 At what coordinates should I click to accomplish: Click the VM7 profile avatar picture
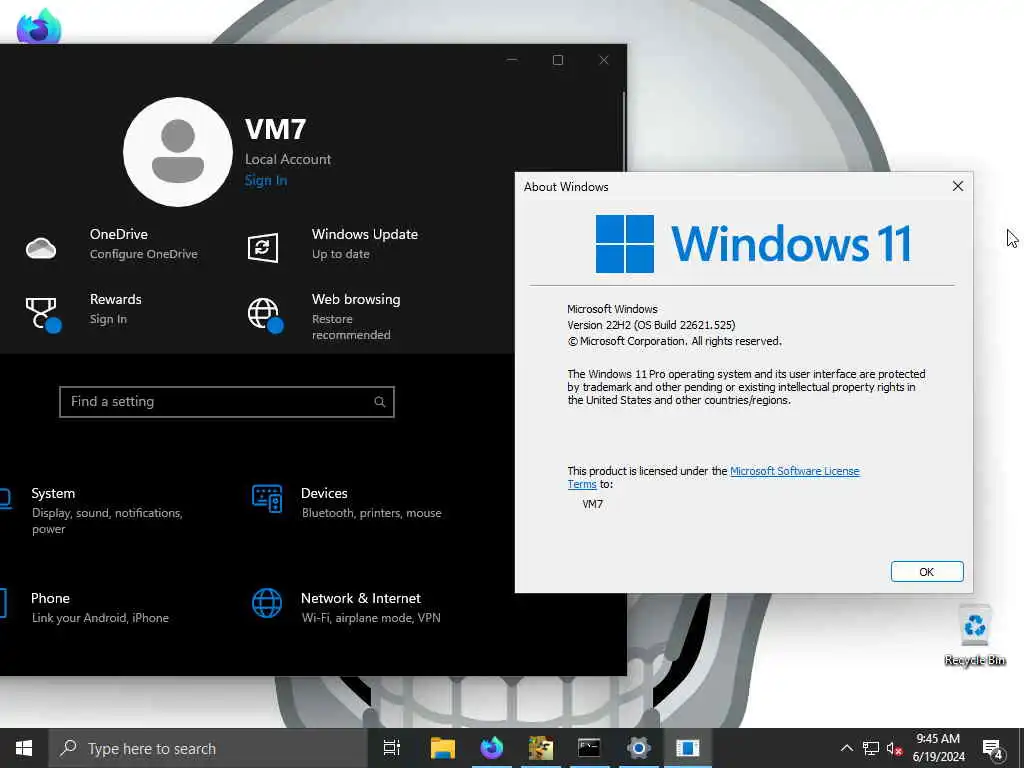pyautogui.click(x=178, y=152)
